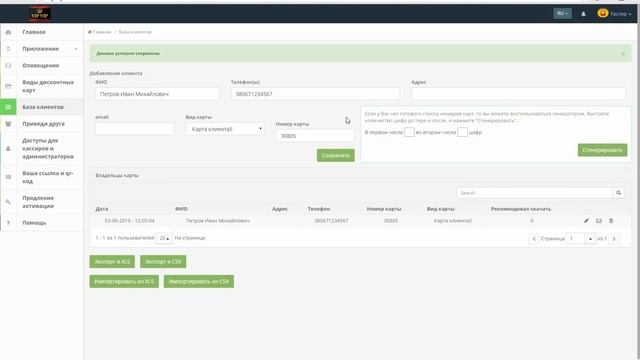
Task: Click Импортировать из CSV button
Action: coord(199,281)
